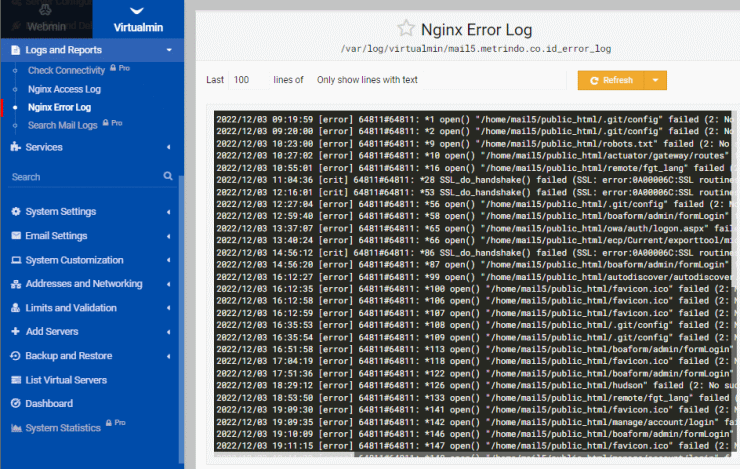This screenshot has height=469, width=740.
Task: Open the Dashboard link
Action: point(49,403)
